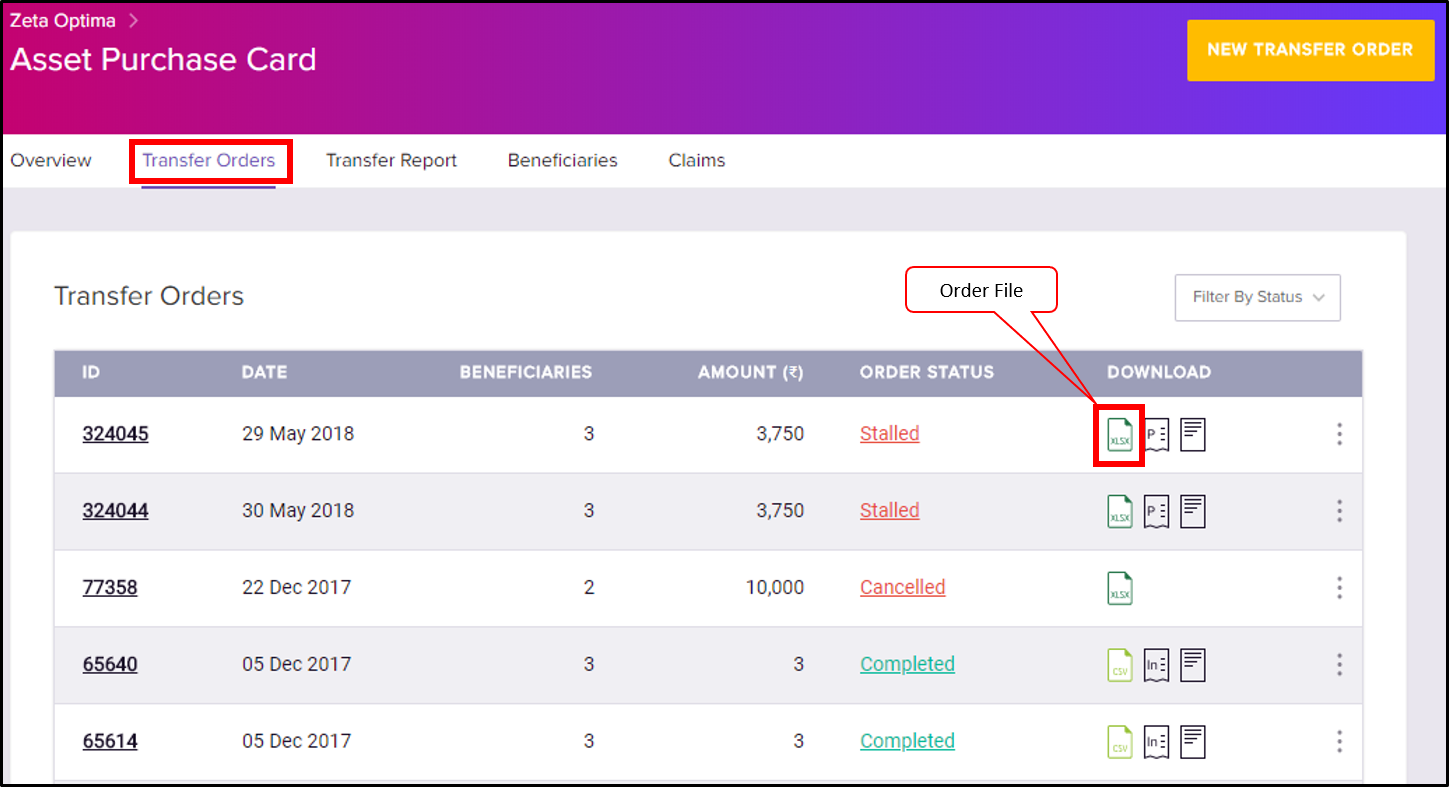Download XLSX order file for order 324044
The image size is (1449, 787).
click(x=1120, y=511)
